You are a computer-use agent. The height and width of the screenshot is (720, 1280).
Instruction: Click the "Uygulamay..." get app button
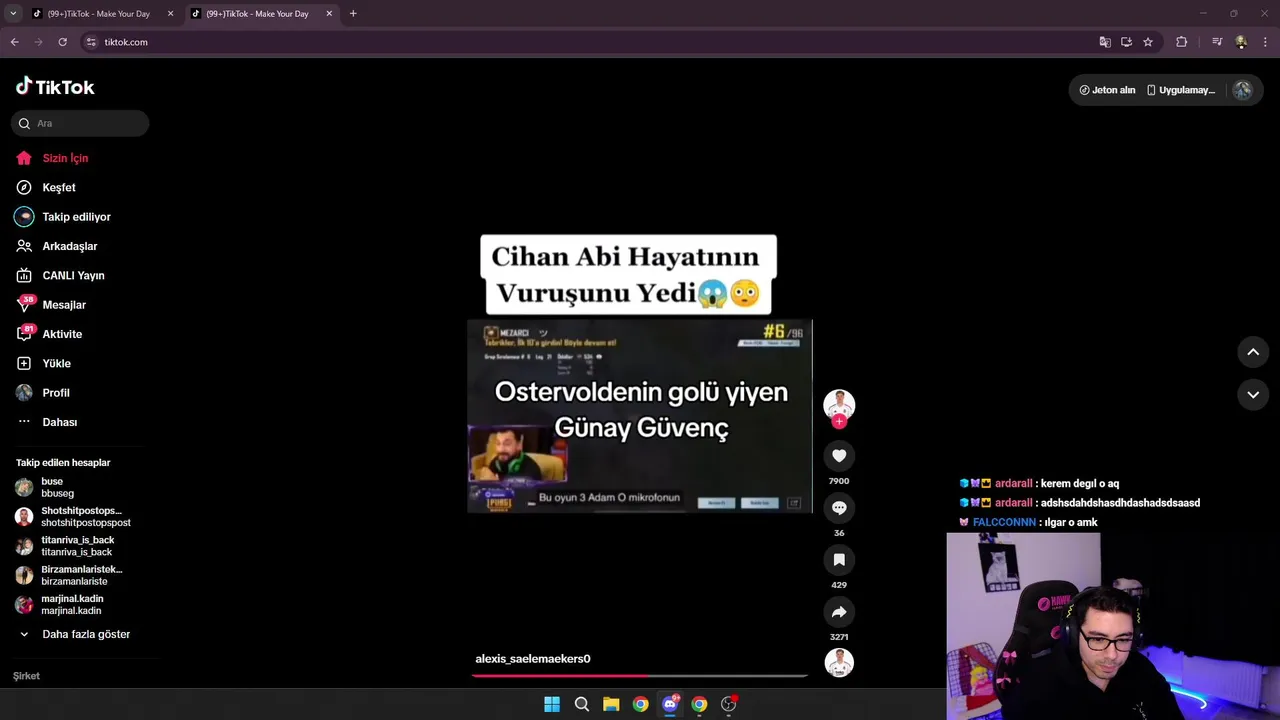click(x=1181, y=90)
